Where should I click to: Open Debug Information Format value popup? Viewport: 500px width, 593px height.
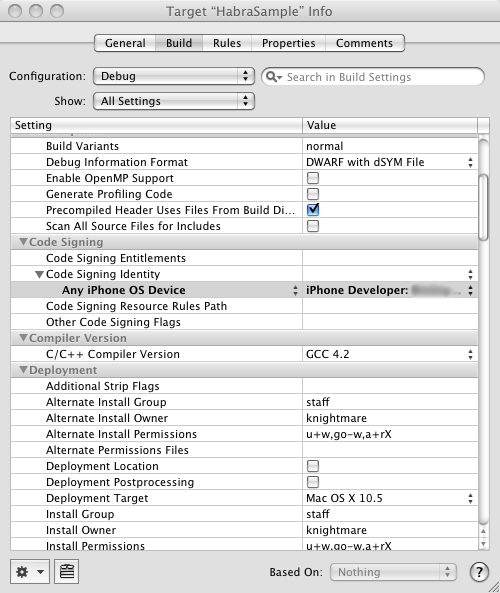coord(470,162)
